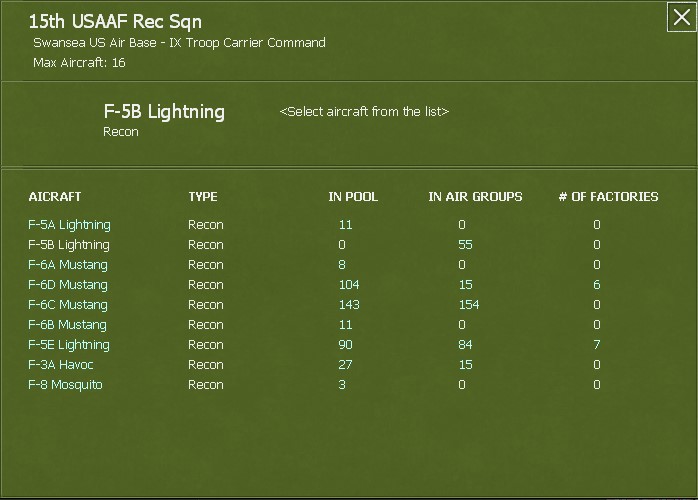Click the F-6C Mustang entry
Viewport: 698px width, 500px height.
point(67,305)
